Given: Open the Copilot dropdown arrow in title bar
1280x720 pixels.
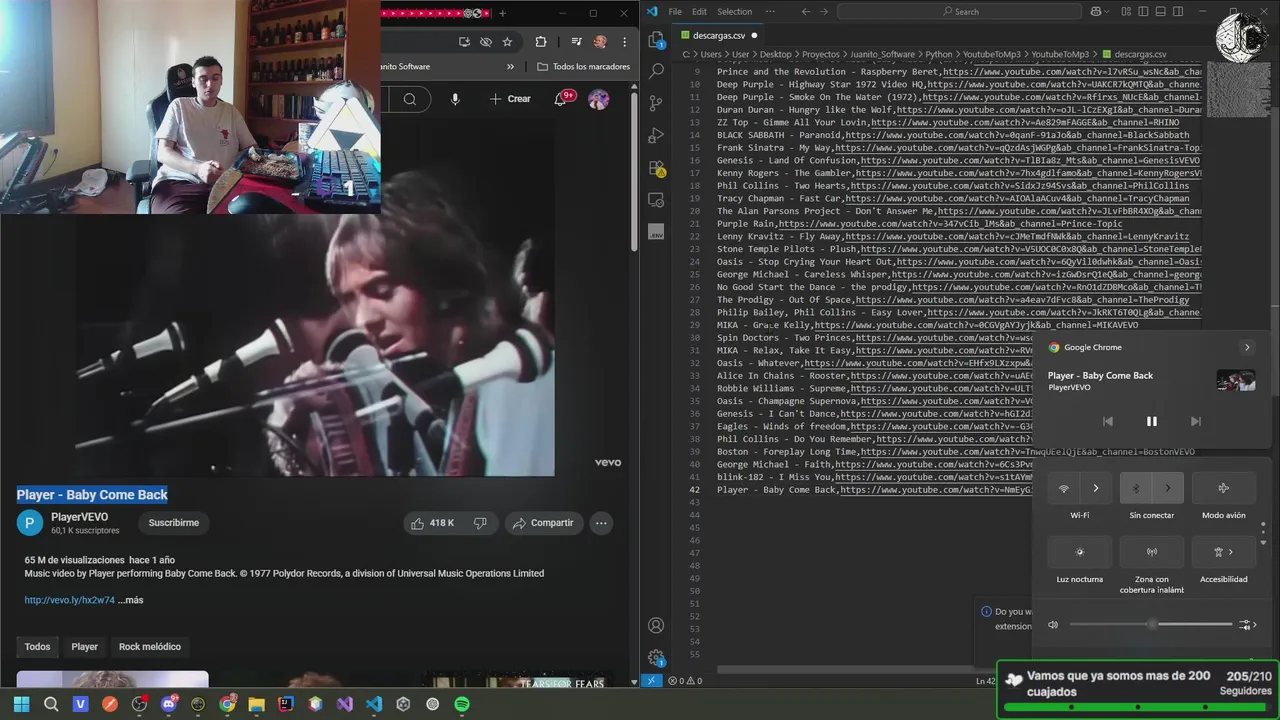Looking at the screenshot, I should [x=1107, y=12].
